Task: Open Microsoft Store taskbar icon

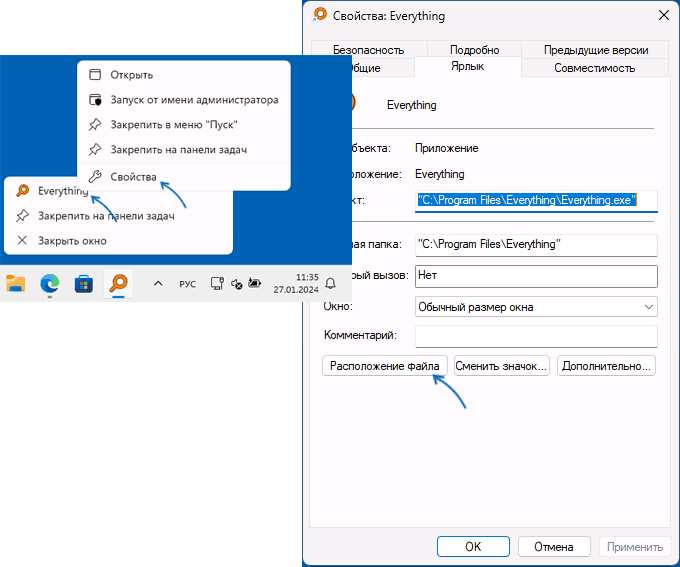Action: [84, 284]
